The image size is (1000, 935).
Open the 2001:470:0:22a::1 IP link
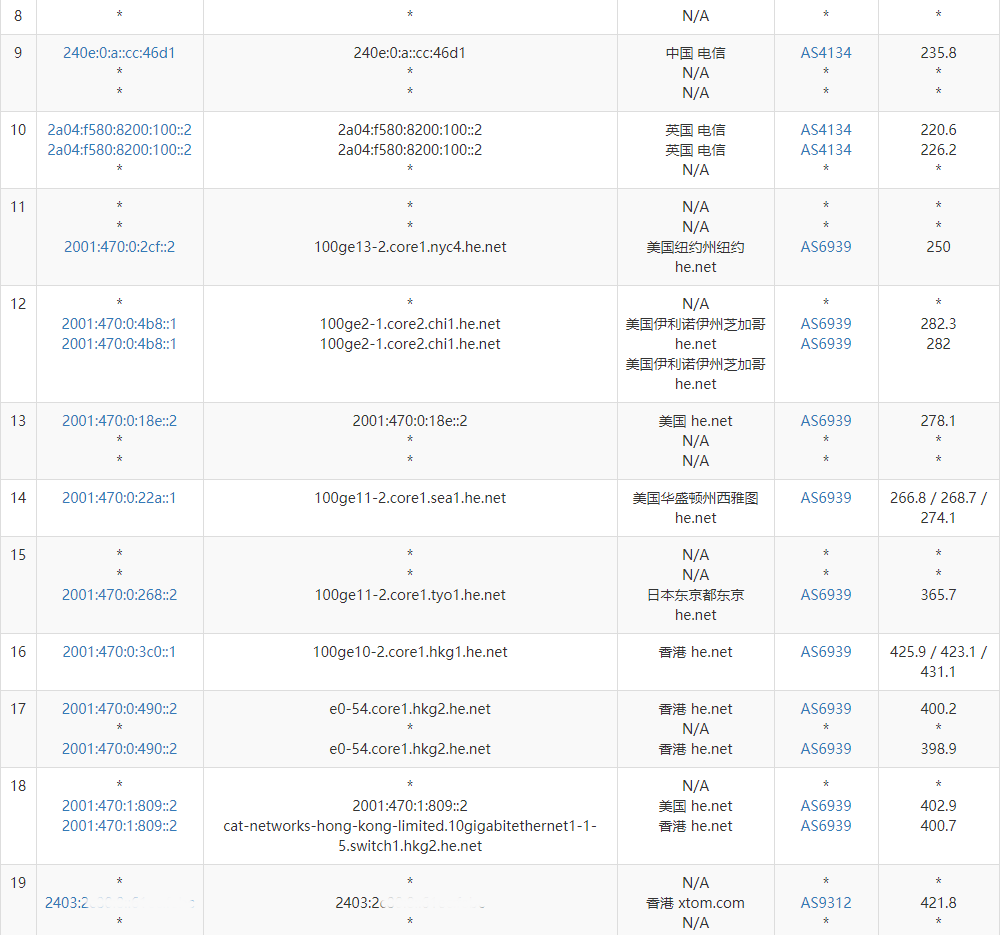119,498
